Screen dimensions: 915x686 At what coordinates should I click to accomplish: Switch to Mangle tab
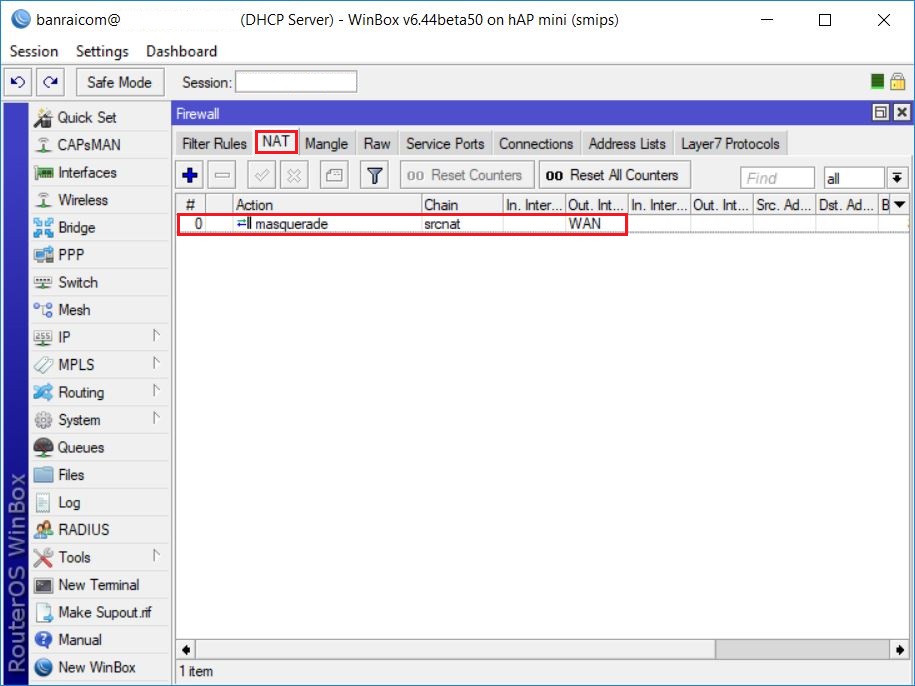(326, 144)
